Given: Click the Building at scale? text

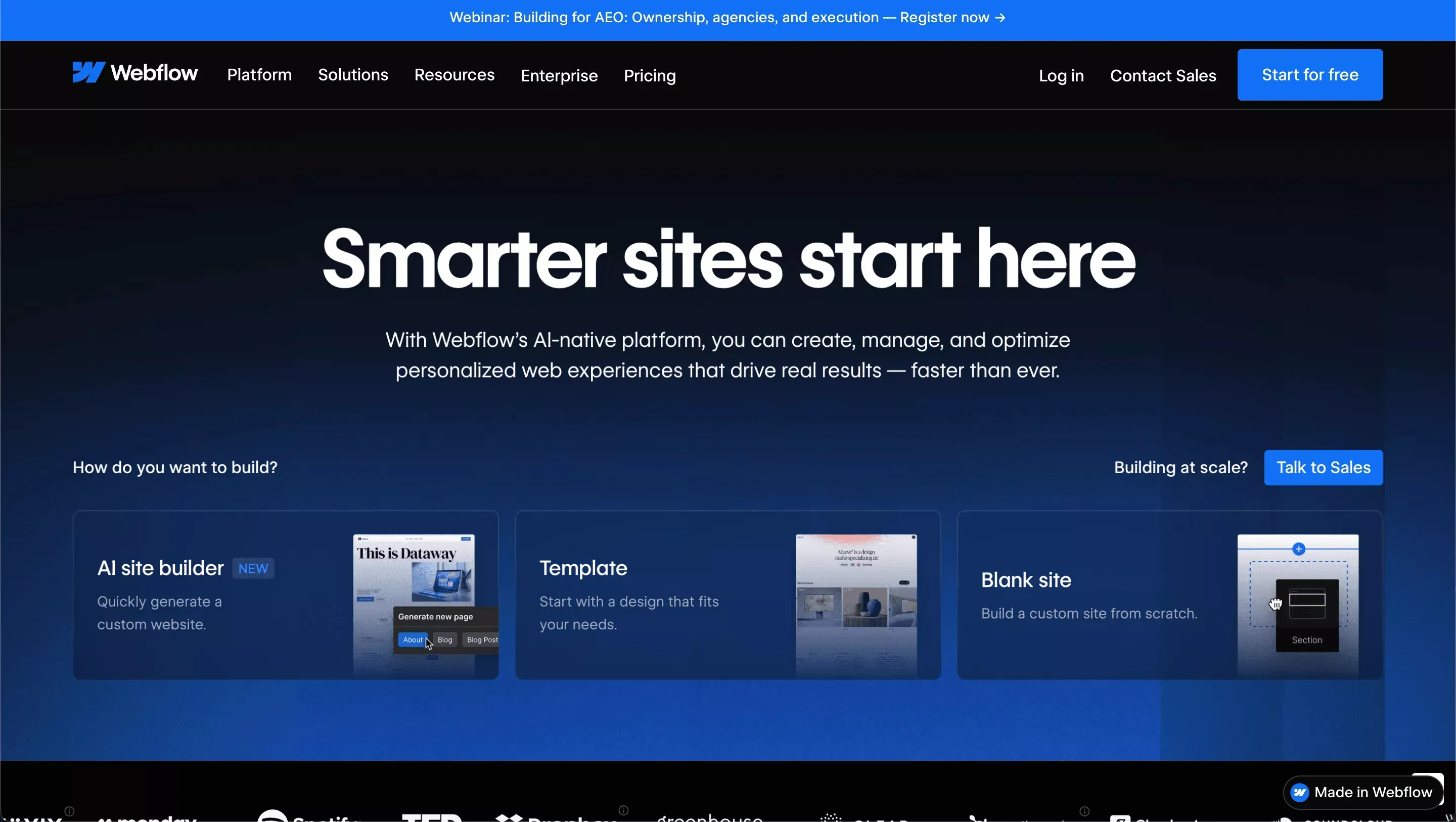Looking at the screenshot, I should click(1181, 468).
